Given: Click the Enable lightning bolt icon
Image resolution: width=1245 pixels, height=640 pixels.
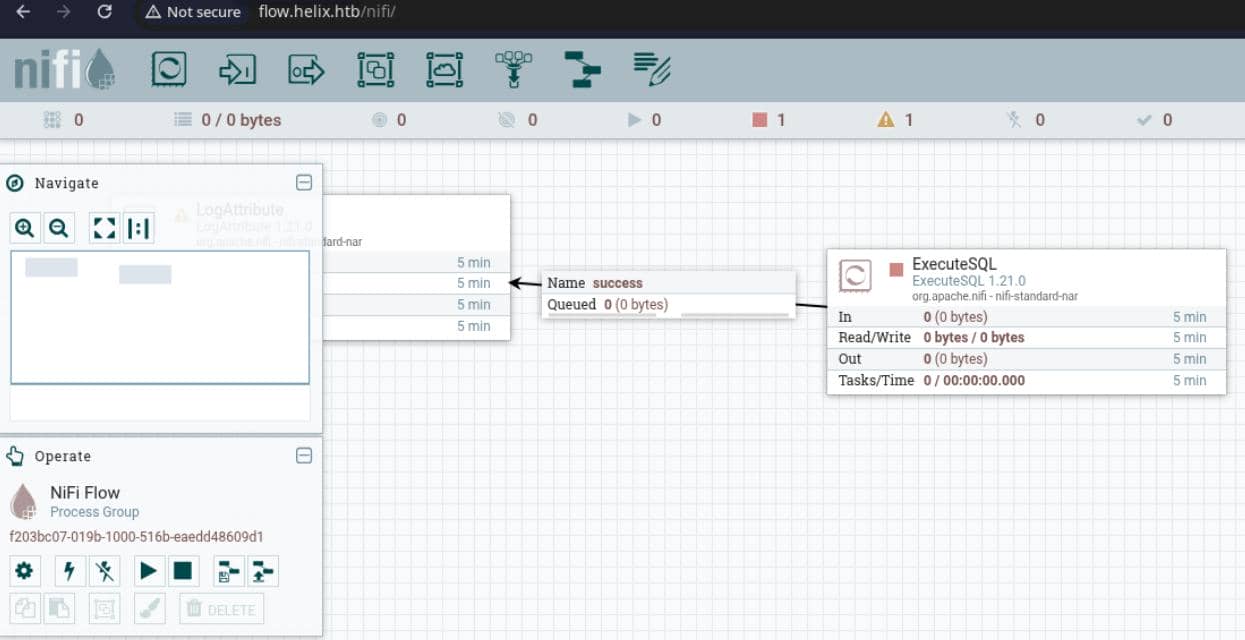Looking at the screenshot, I should pyautogui.click(x=69, y=571).
